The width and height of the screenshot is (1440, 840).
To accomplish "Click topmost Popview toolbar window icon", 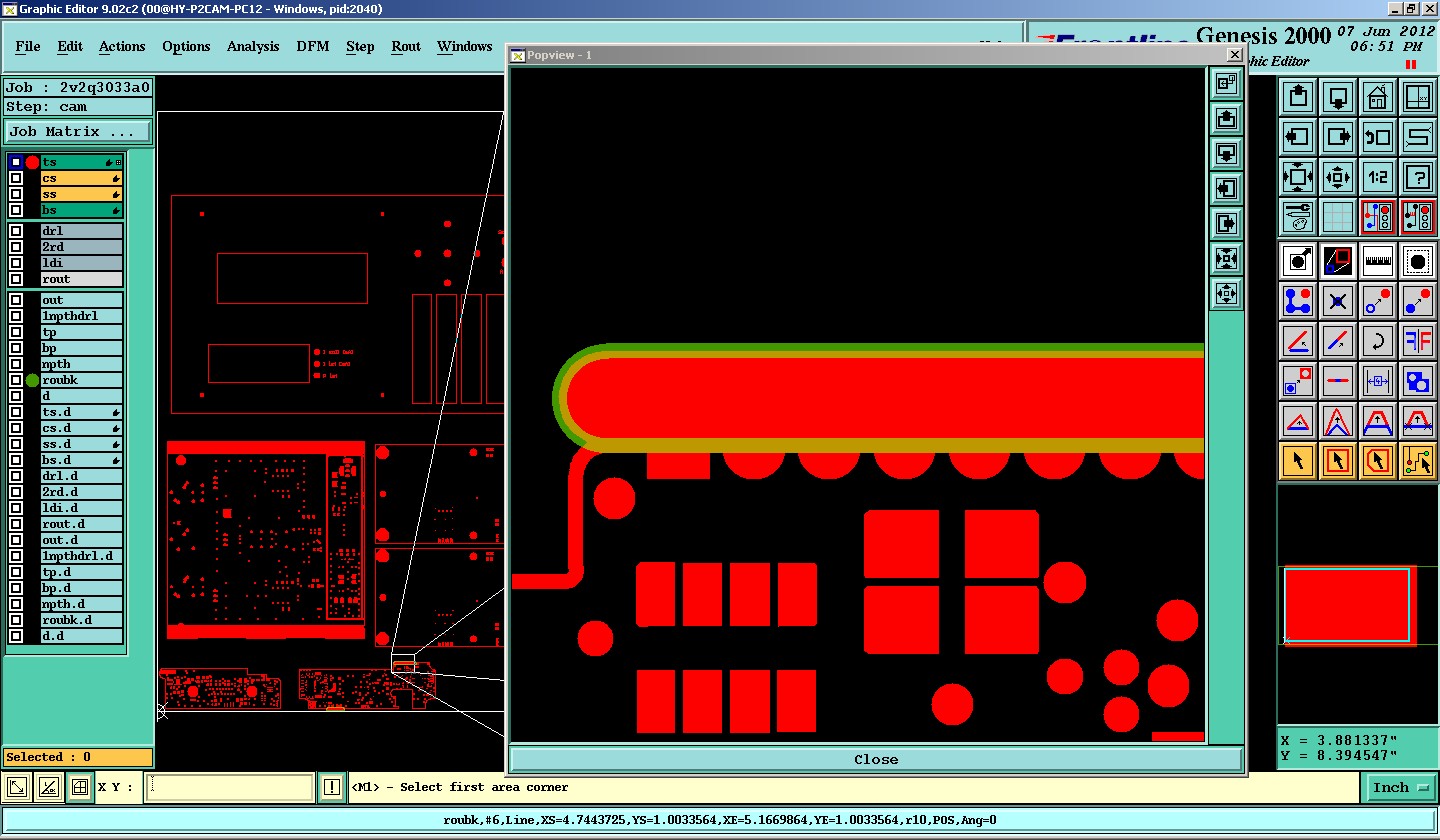I will pyautogui.click(x=1226, y=84).
